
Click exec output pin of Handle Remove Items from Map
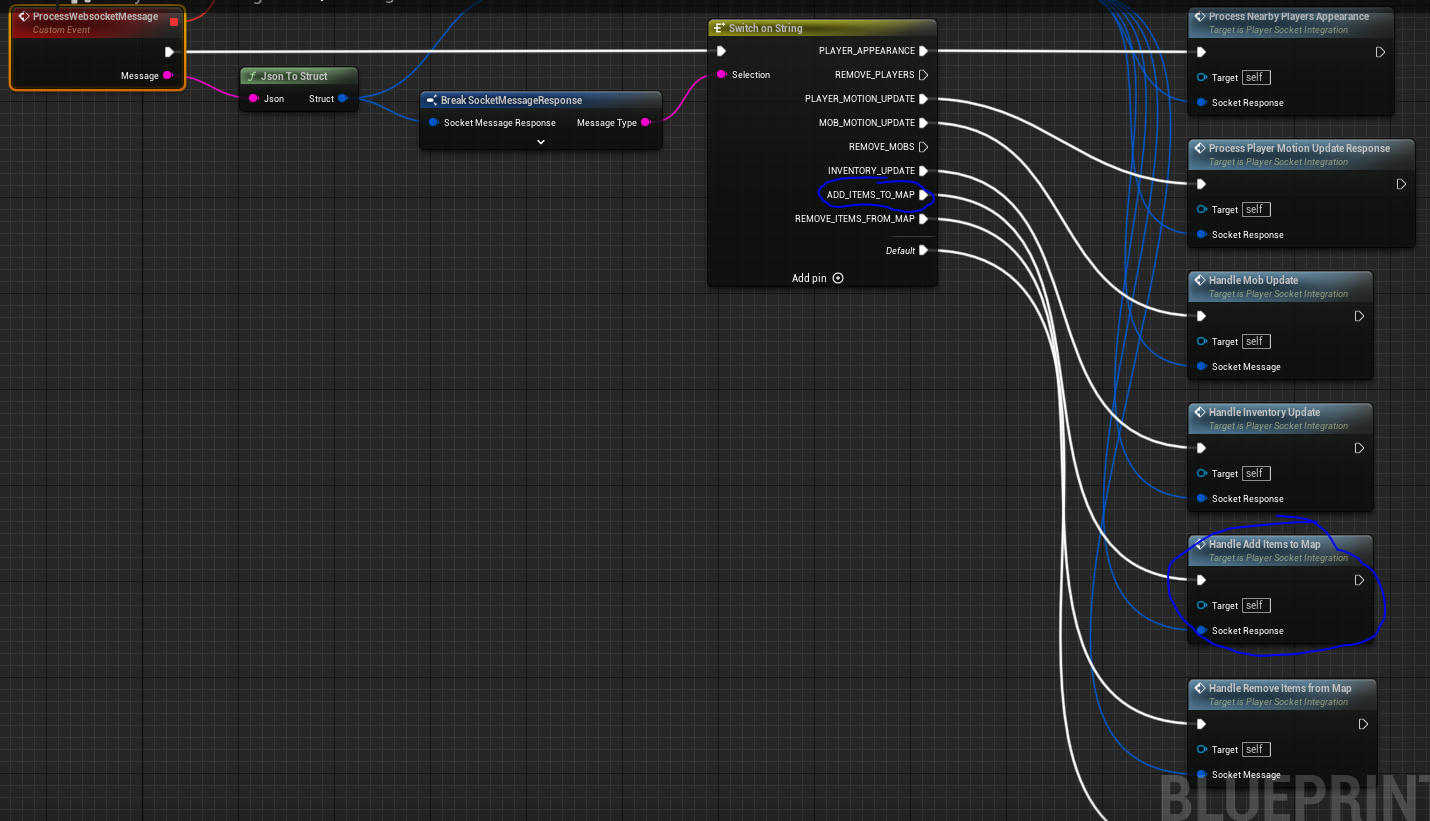1363,724
